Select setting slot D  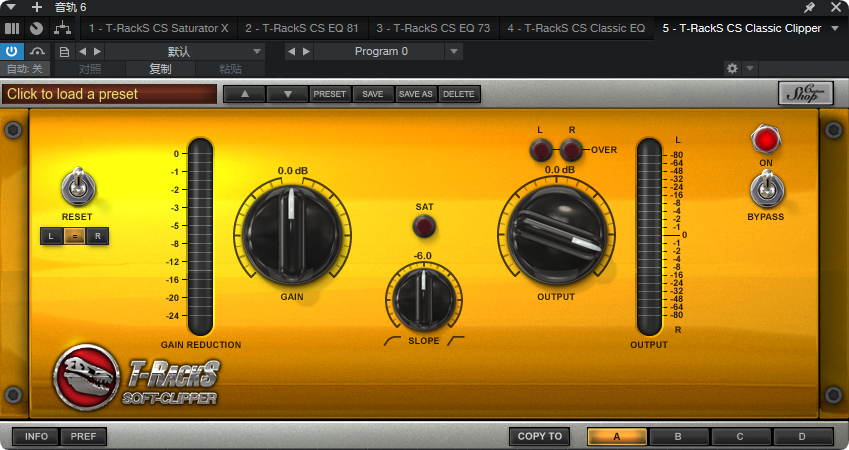click(x=802, y=436)
